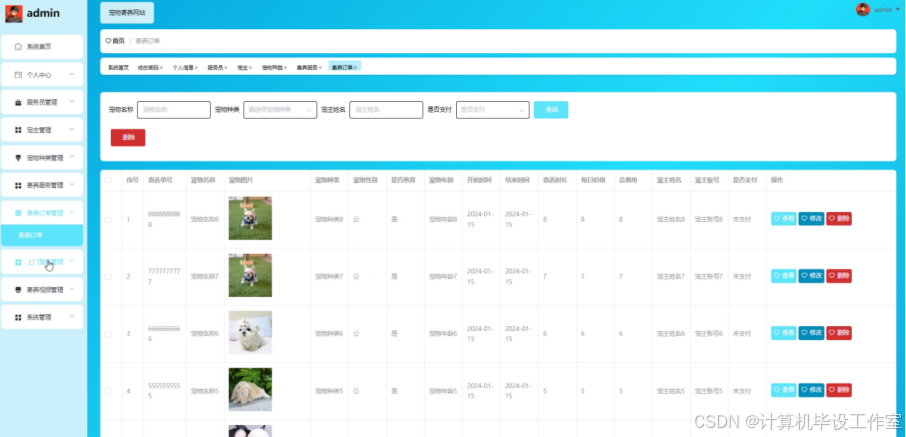Click the 寄养视频管理 sidebar icon
Image resolution: width=906 pixels, height=437 pixels.
click(18, 290)
